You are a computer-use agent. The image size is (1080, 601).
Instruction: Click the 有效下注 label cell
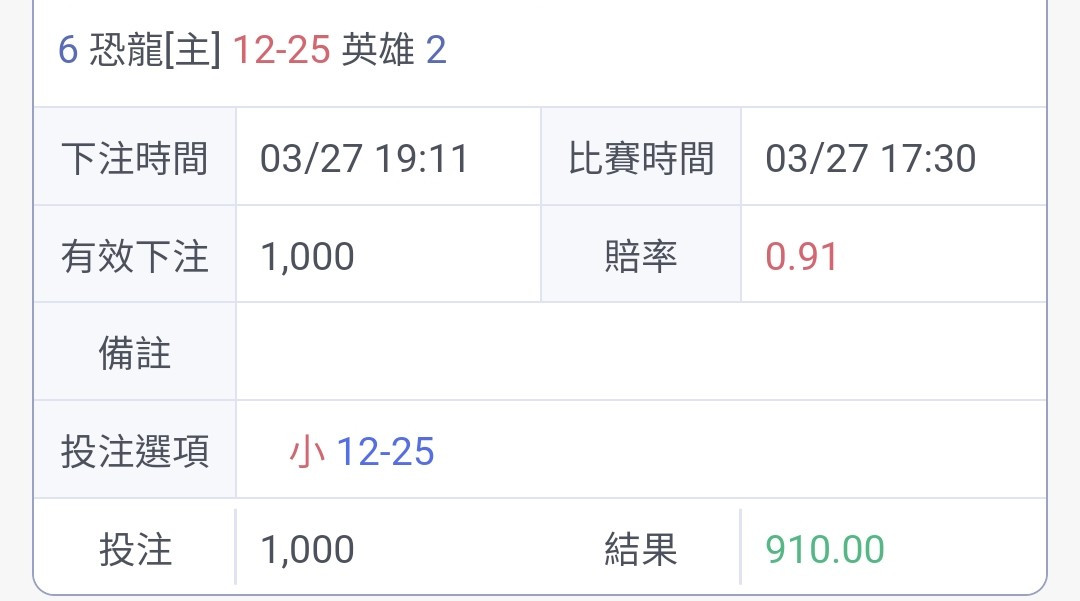click(135, 256)
